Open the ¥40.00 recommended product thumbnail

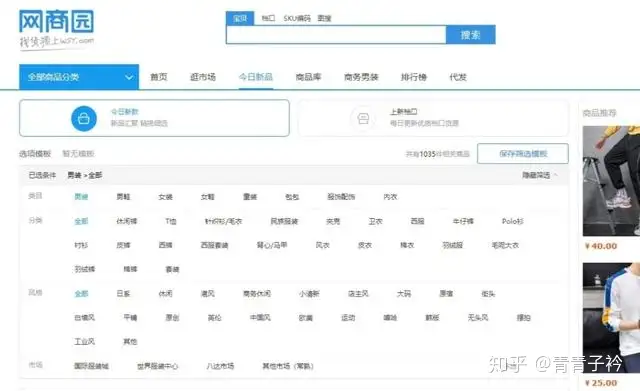[611, 181]
